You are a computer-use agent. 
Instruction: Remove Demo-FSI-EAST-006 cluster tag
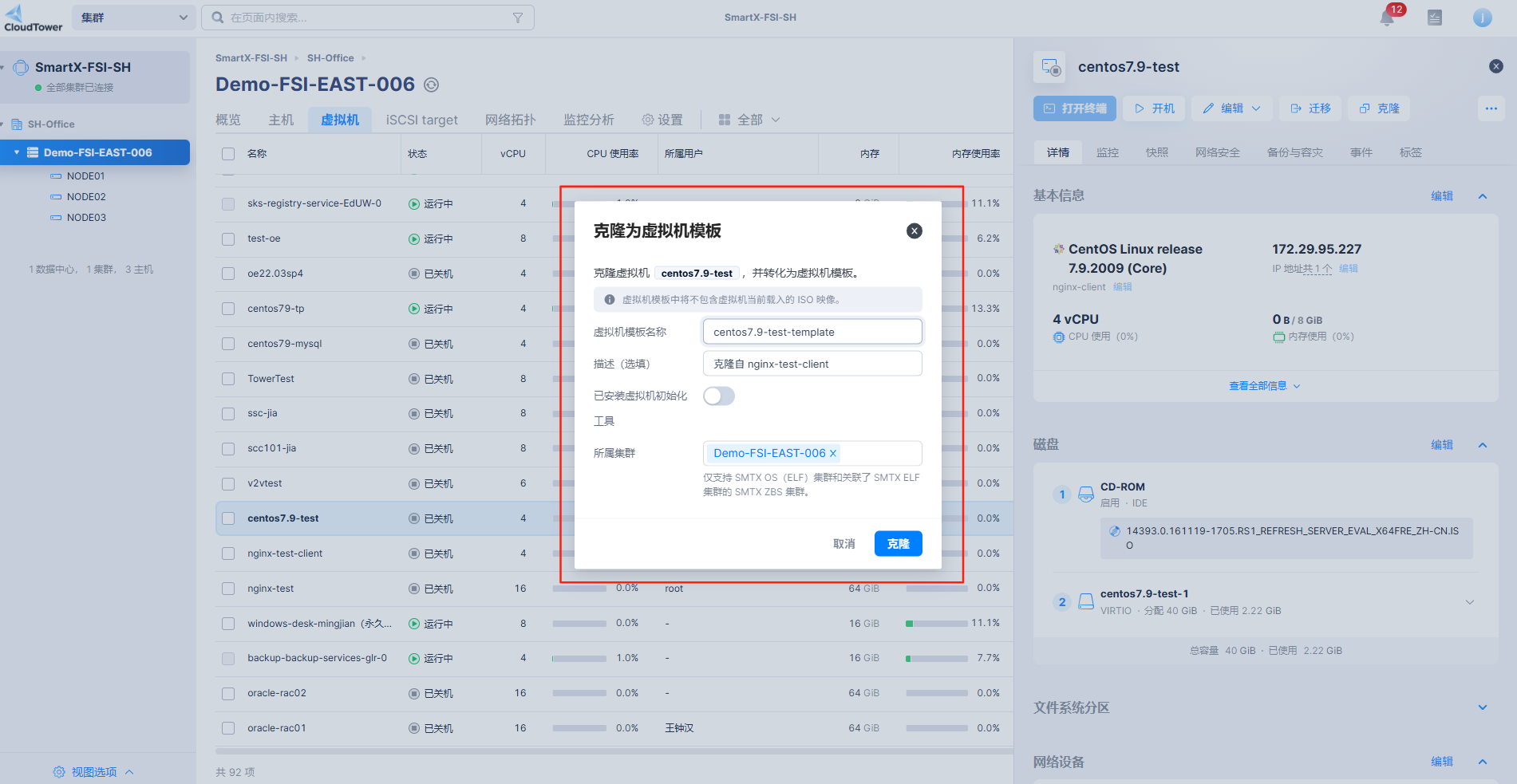pos(833,453)
